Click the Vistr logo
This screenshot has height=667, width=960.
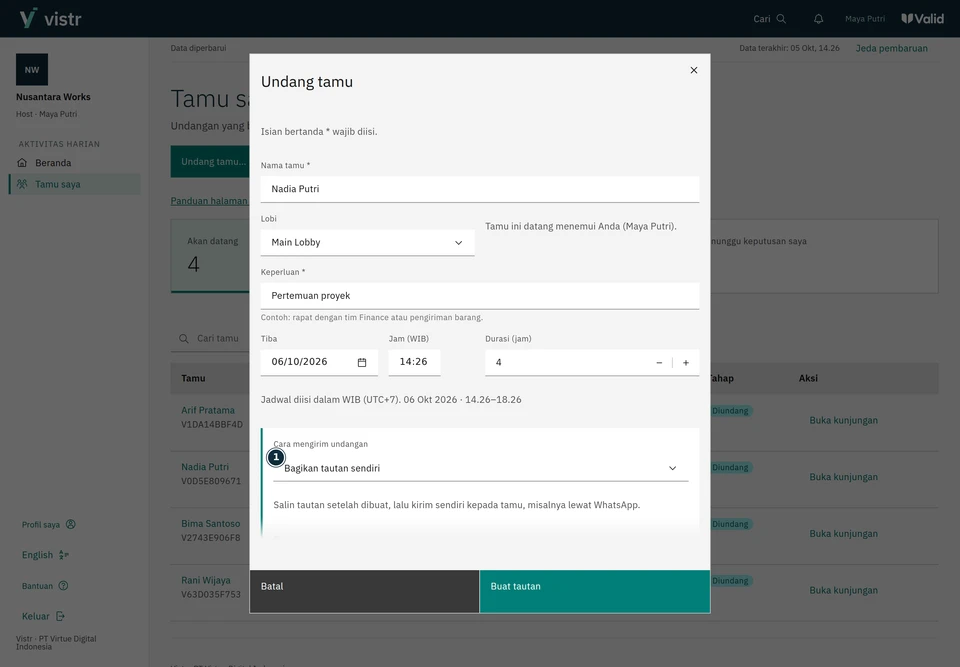(x=50, y=18)
